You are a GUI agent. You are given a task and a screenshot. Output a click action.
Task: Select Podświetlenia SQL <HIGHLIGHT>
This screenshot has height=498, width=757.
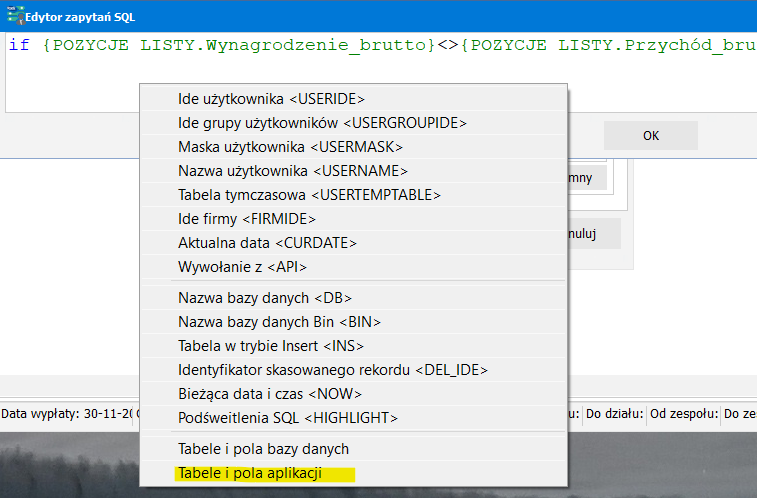tap(353, 418)
